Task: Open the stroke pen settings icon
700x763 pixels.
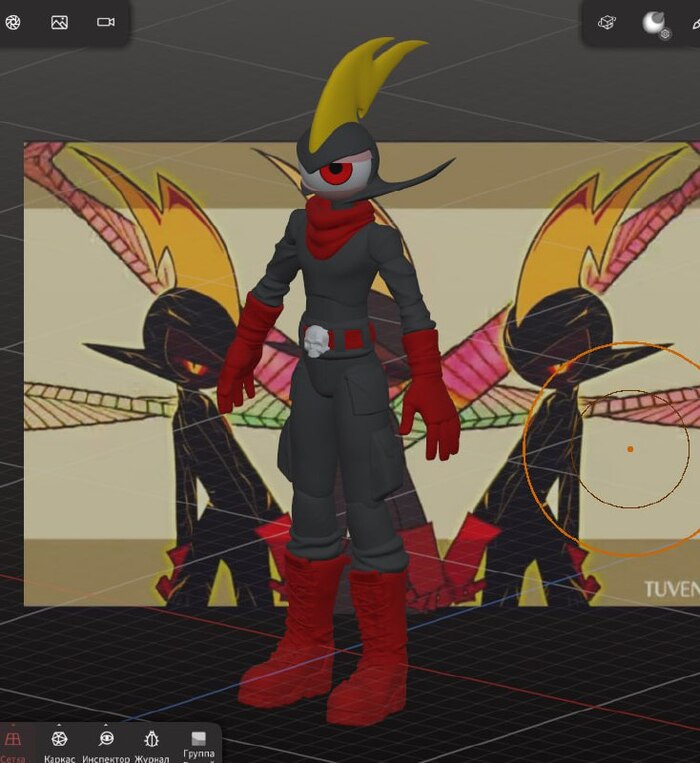Action: click(x=693, y=22)
